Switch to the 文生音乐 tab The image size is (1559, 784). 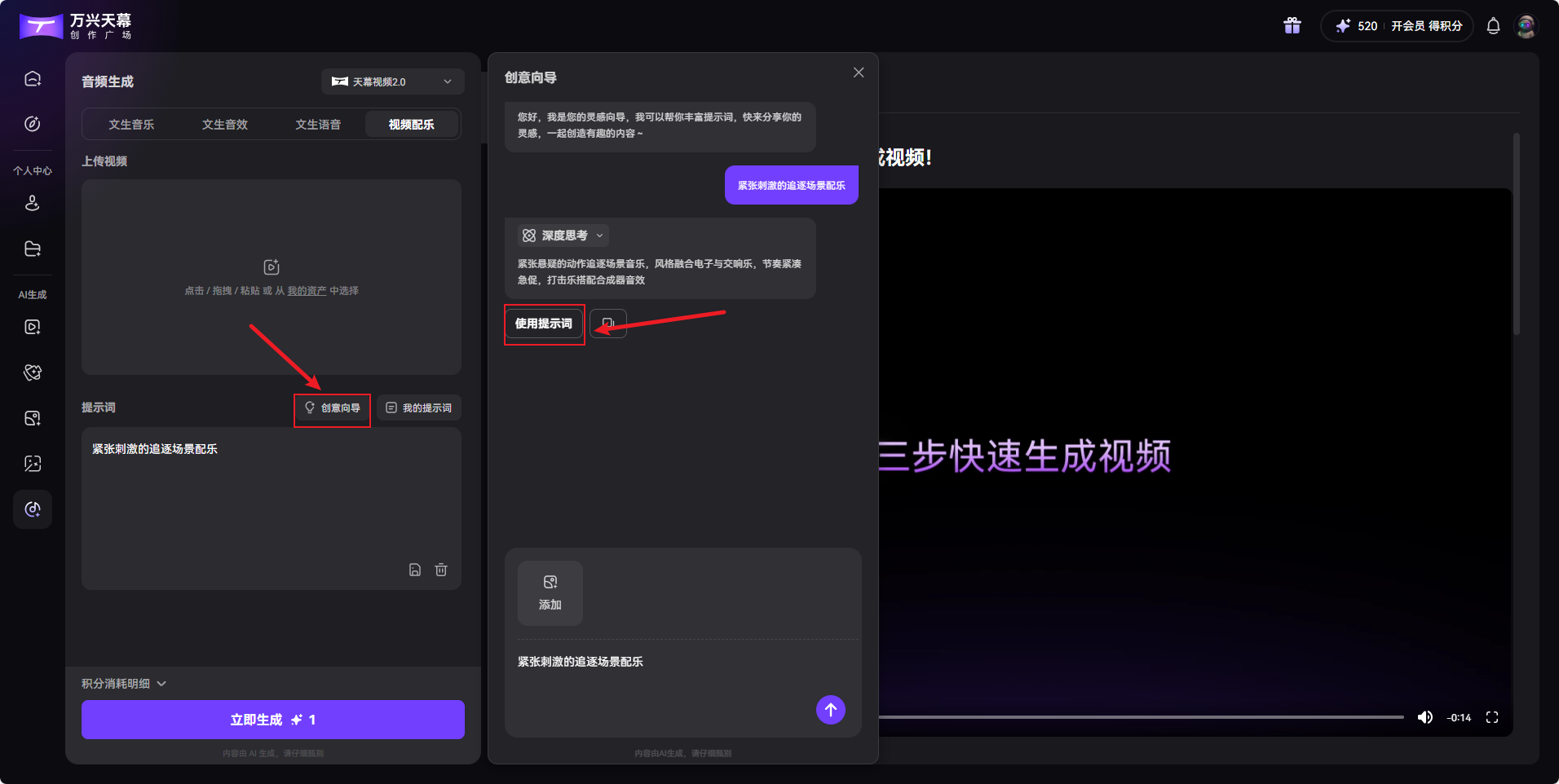tap(130, 124)
